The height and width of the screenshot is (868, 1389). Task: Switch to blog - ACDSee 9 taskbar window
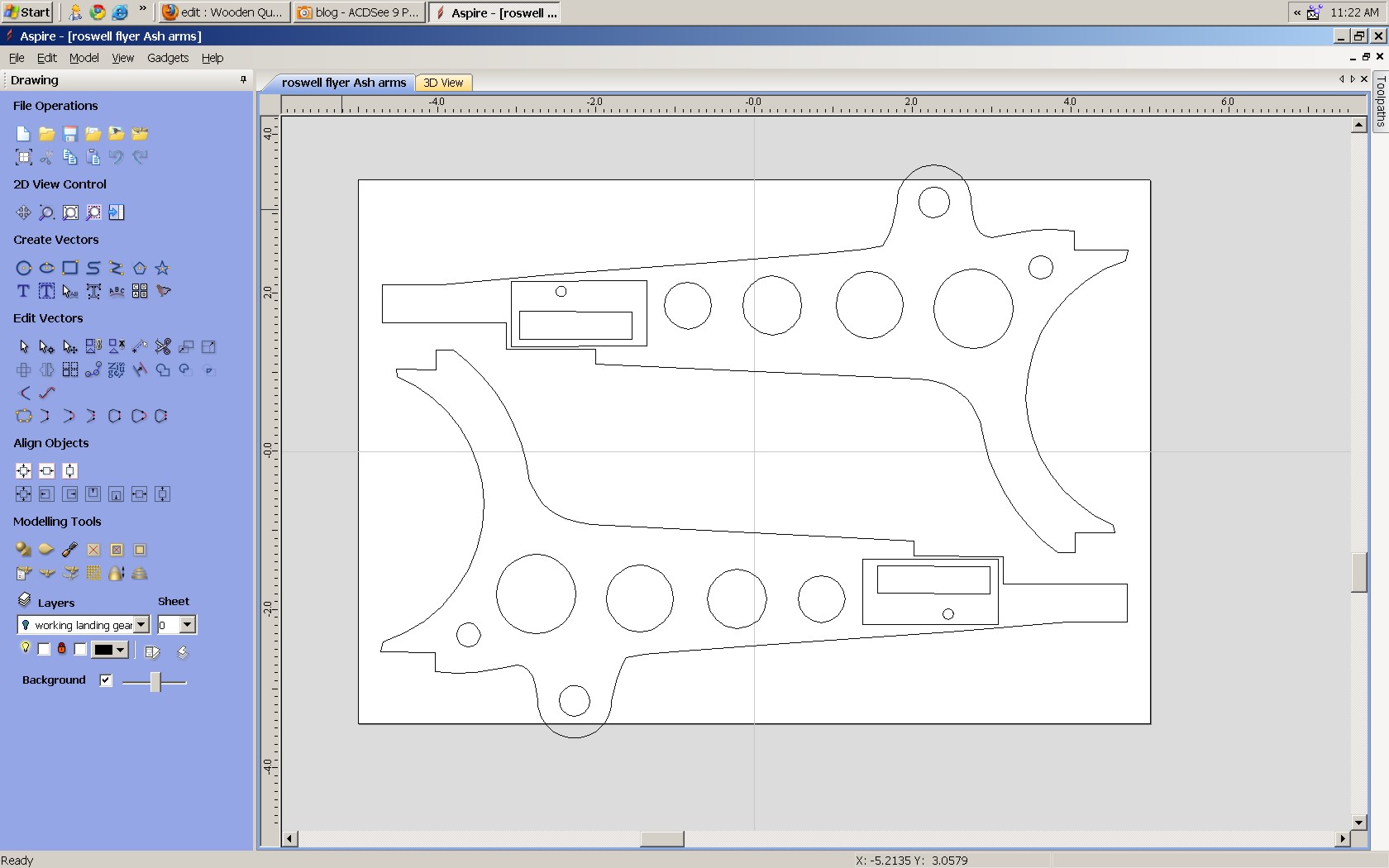pyautogui.click(x=359, y=12)
